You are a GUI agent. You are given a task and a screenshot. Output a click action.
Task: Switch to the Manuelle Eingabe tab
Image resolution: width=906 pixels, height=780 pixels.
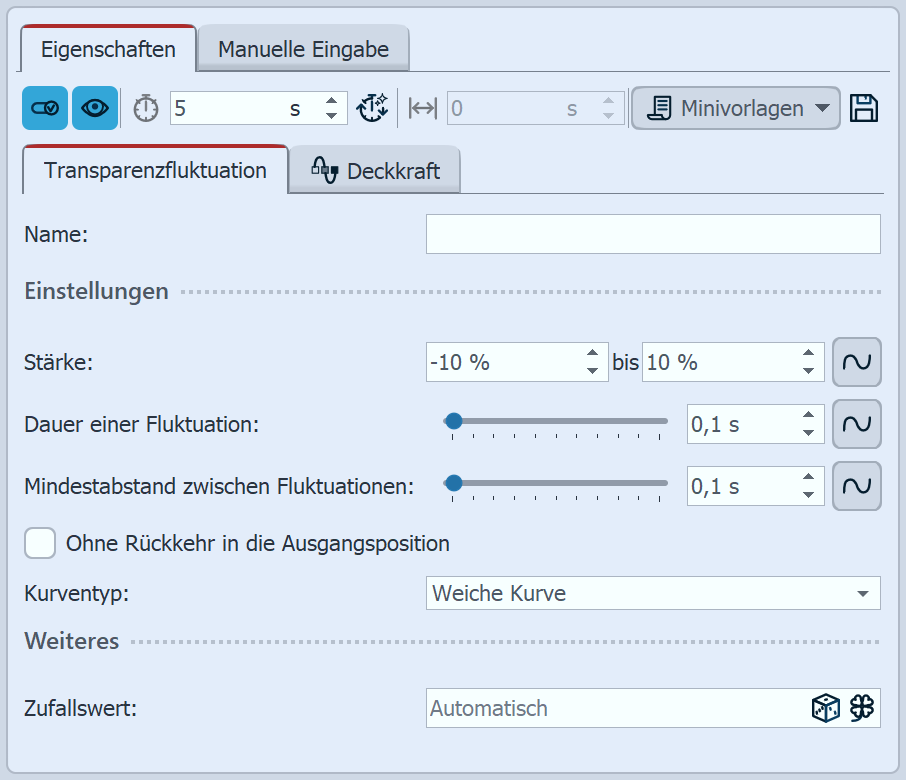pyautogui.click(x=302, y=47)
